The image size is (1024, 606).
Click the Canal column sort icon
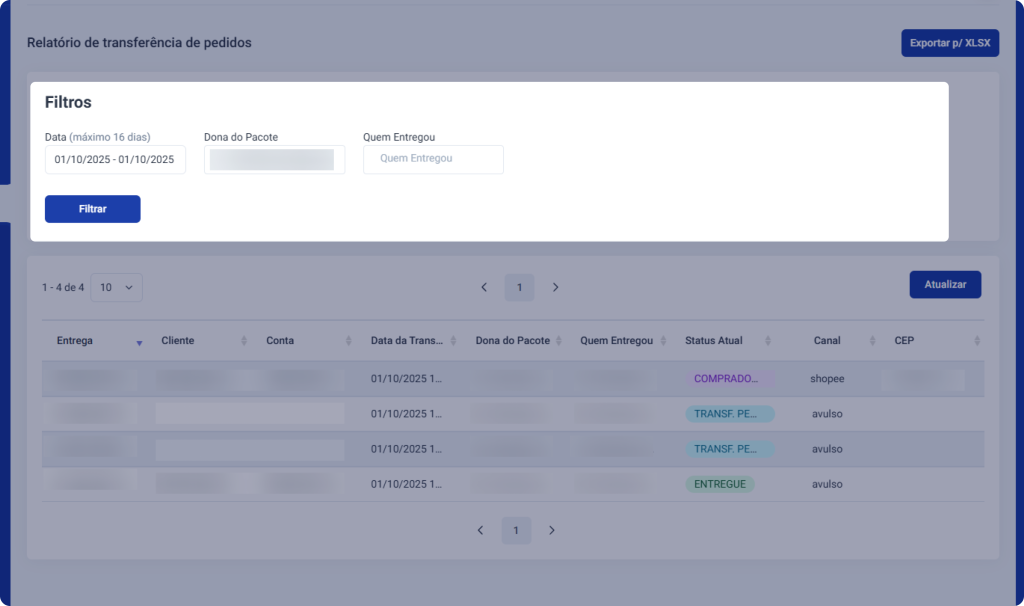[872, 341]
